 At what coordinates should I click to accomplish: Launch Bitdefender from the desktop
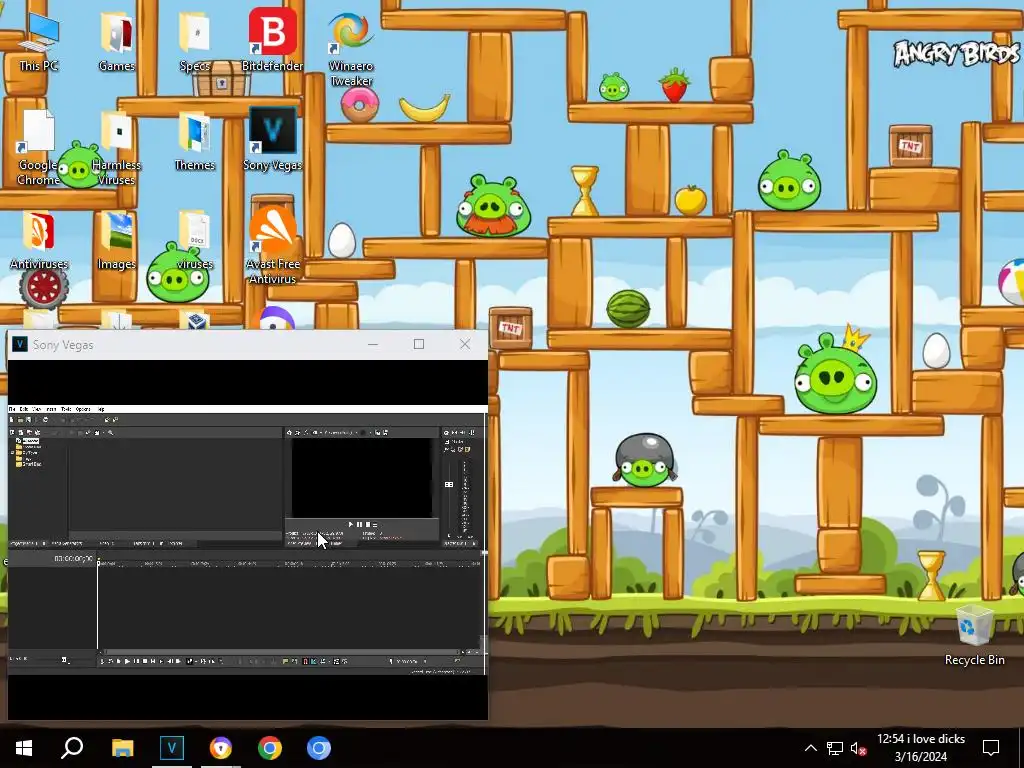point(272,40)
